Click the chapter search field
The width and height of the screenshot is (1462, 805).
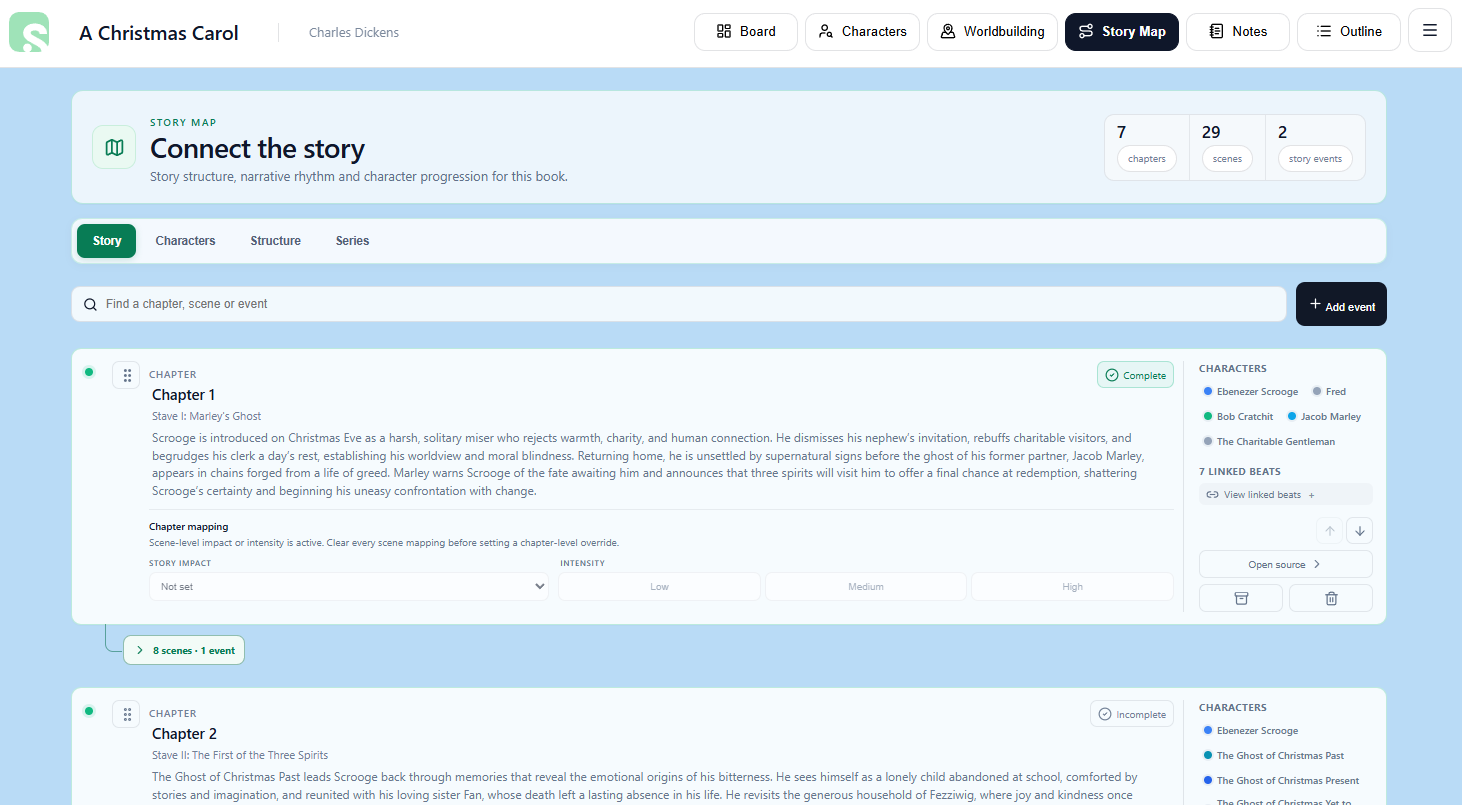click(679, 304)
